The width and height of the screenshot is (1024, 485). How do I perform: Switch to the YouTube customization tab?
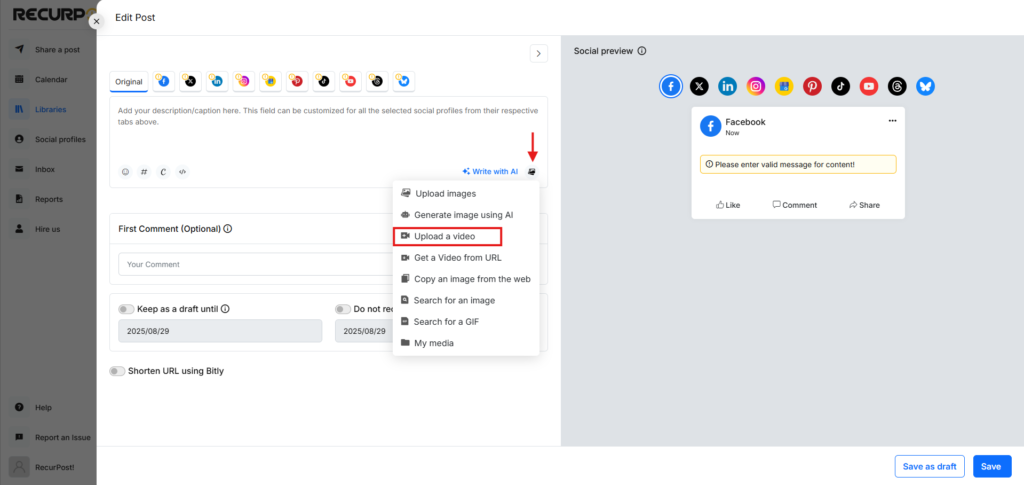pos(351,82)
